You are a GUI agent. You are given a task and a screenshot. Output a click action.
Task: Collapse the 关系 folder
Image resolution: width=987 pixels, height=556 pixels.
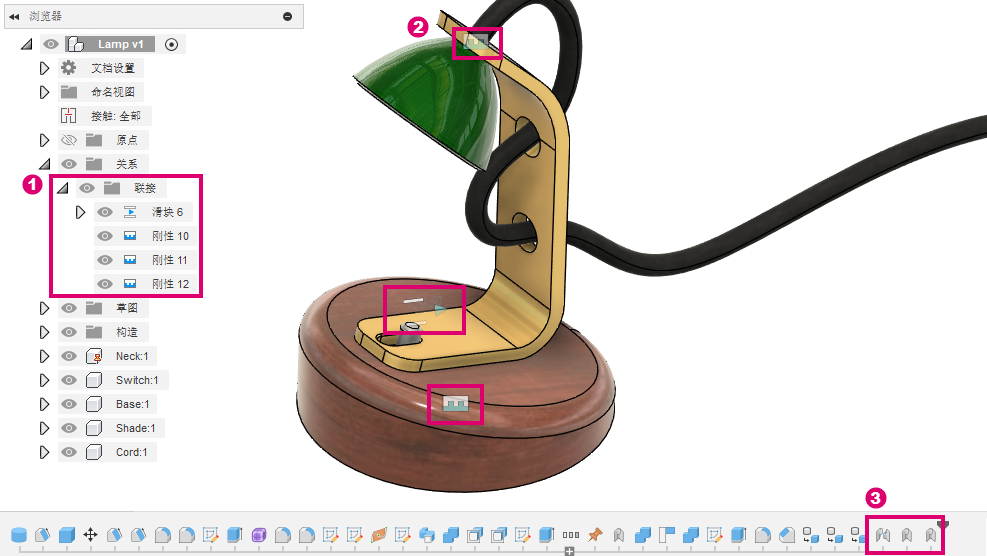point(44,164)
